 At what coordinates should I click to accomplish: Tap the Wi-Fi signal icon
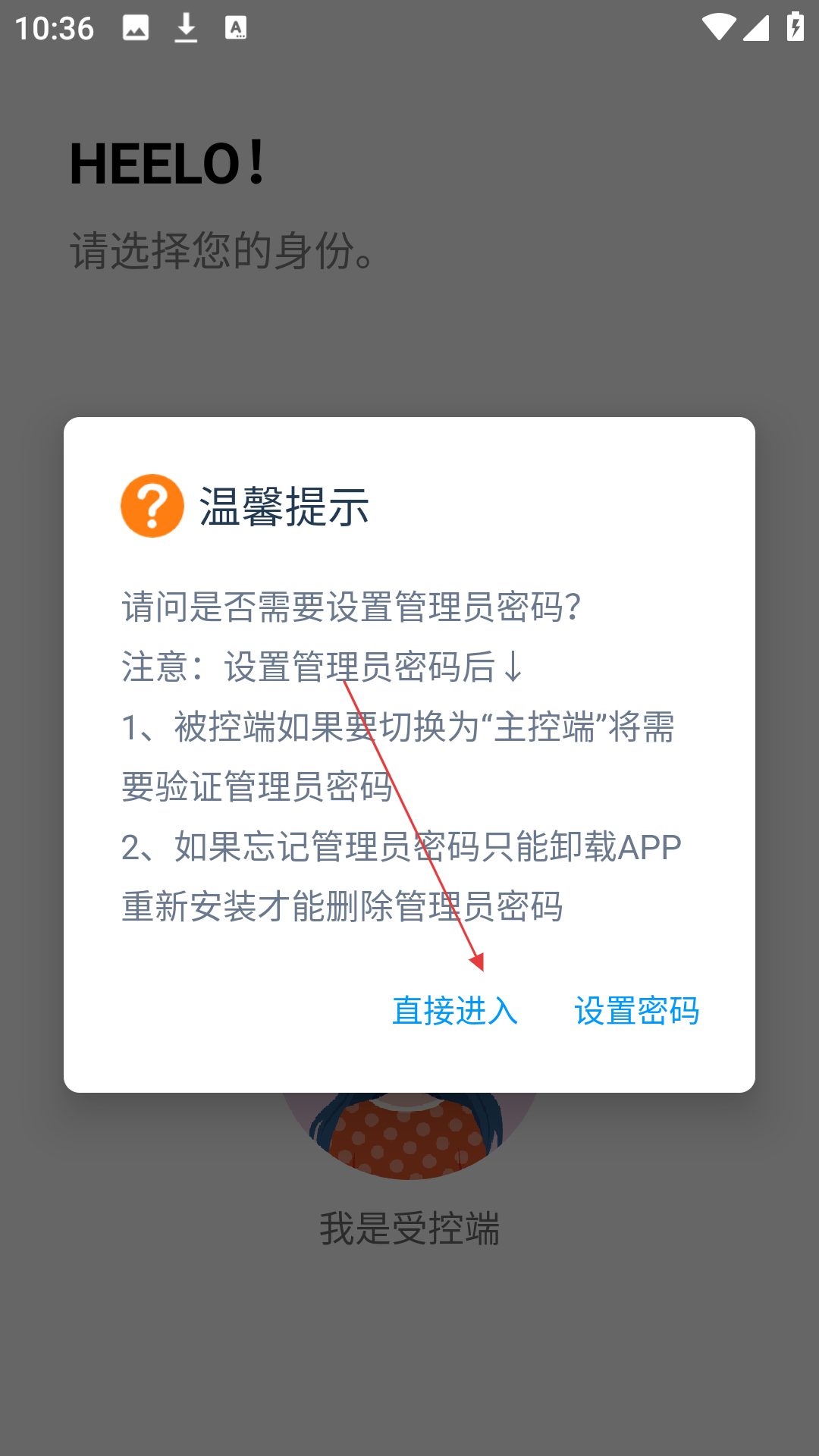pyautogui.click(x=718, y=27)
